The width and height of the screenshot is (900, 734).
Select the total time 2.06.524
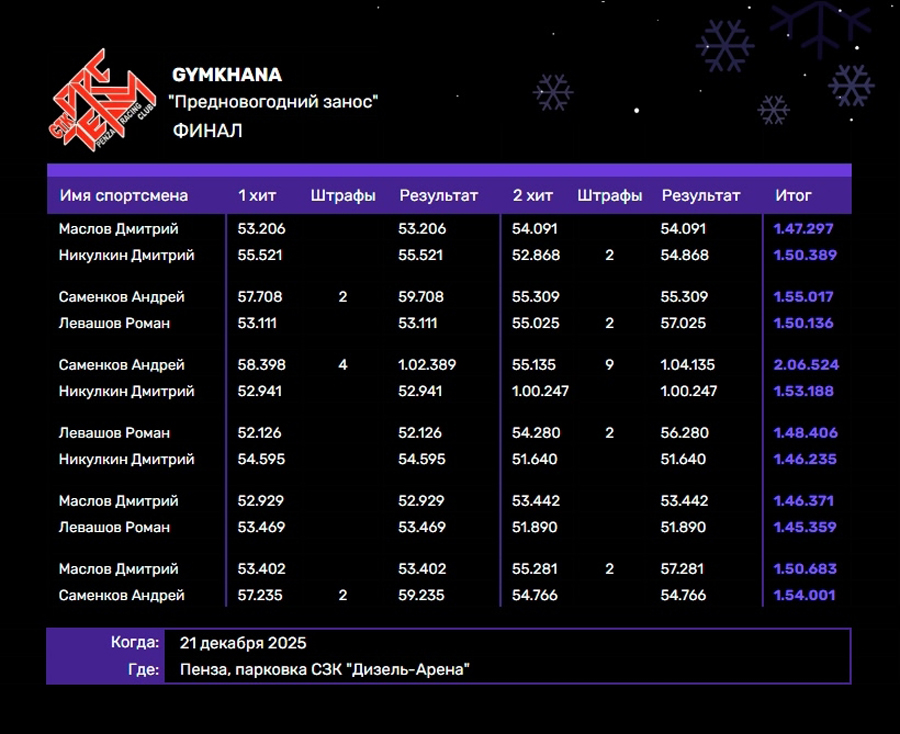click(805, 365)
